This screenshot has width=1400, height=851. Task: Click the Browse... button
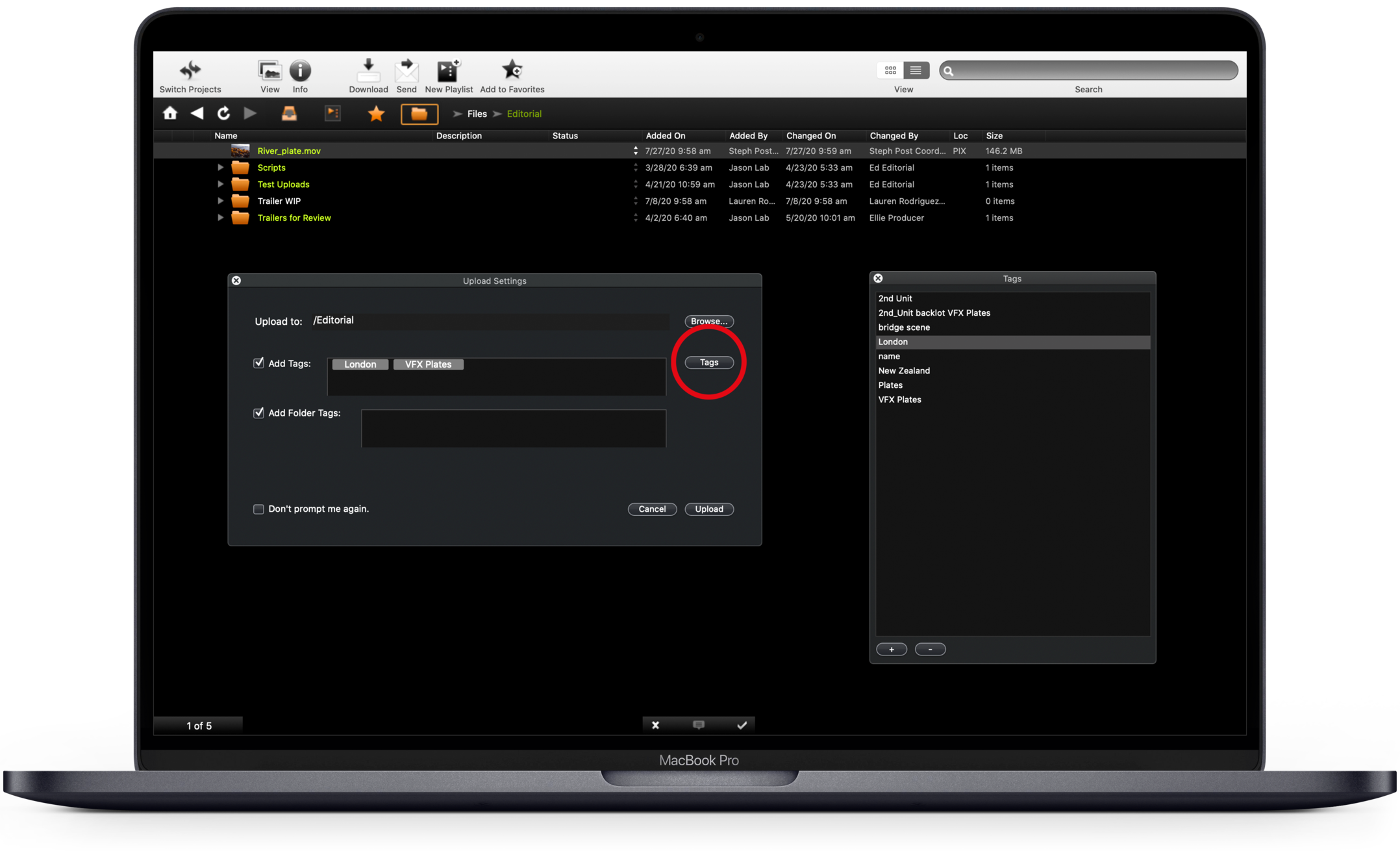coord(708,322)
